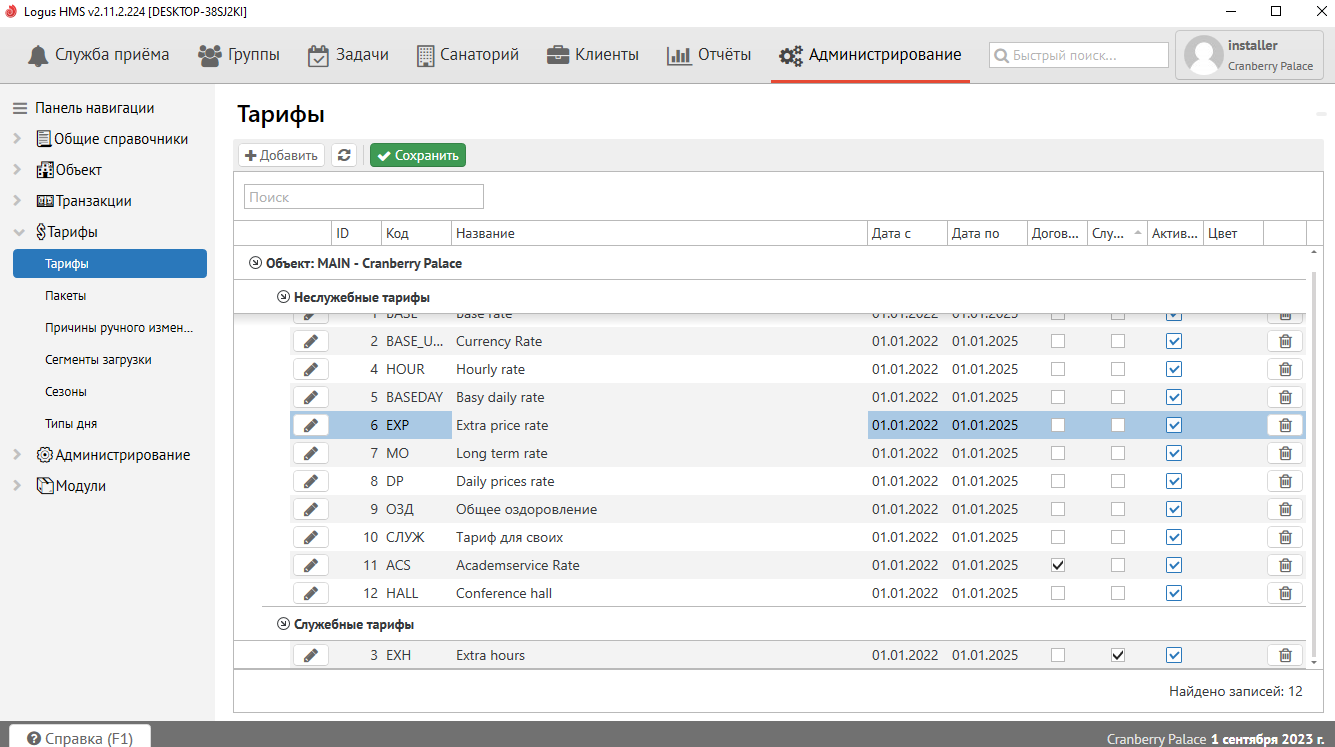Open edit for Long term rate row
The width and height of the screenshot is (1335, 747).
point(311,453)
